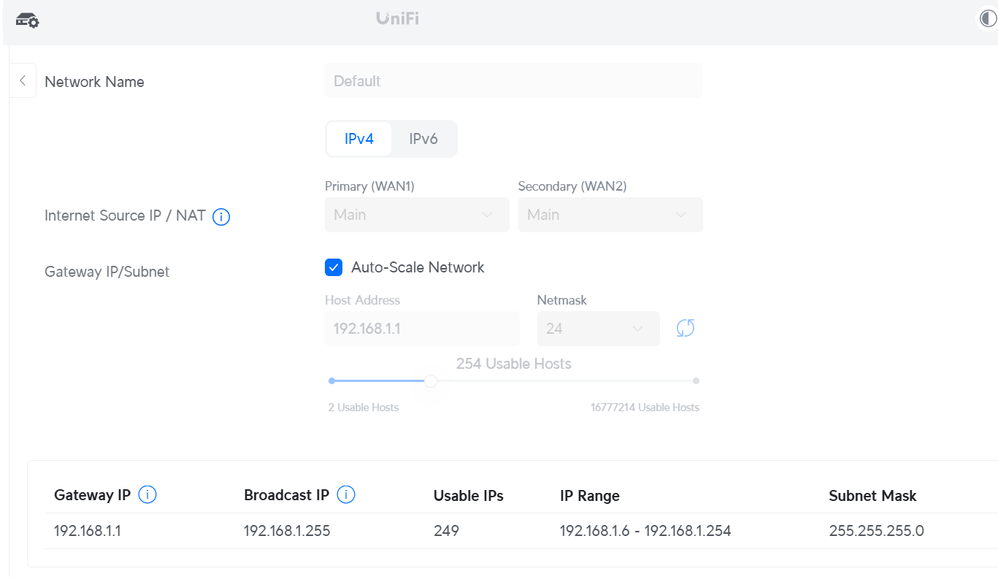998x577 pixels.
Task: Open info tooltip for Internet Source IP / NAT
Action: coord(221,216)
